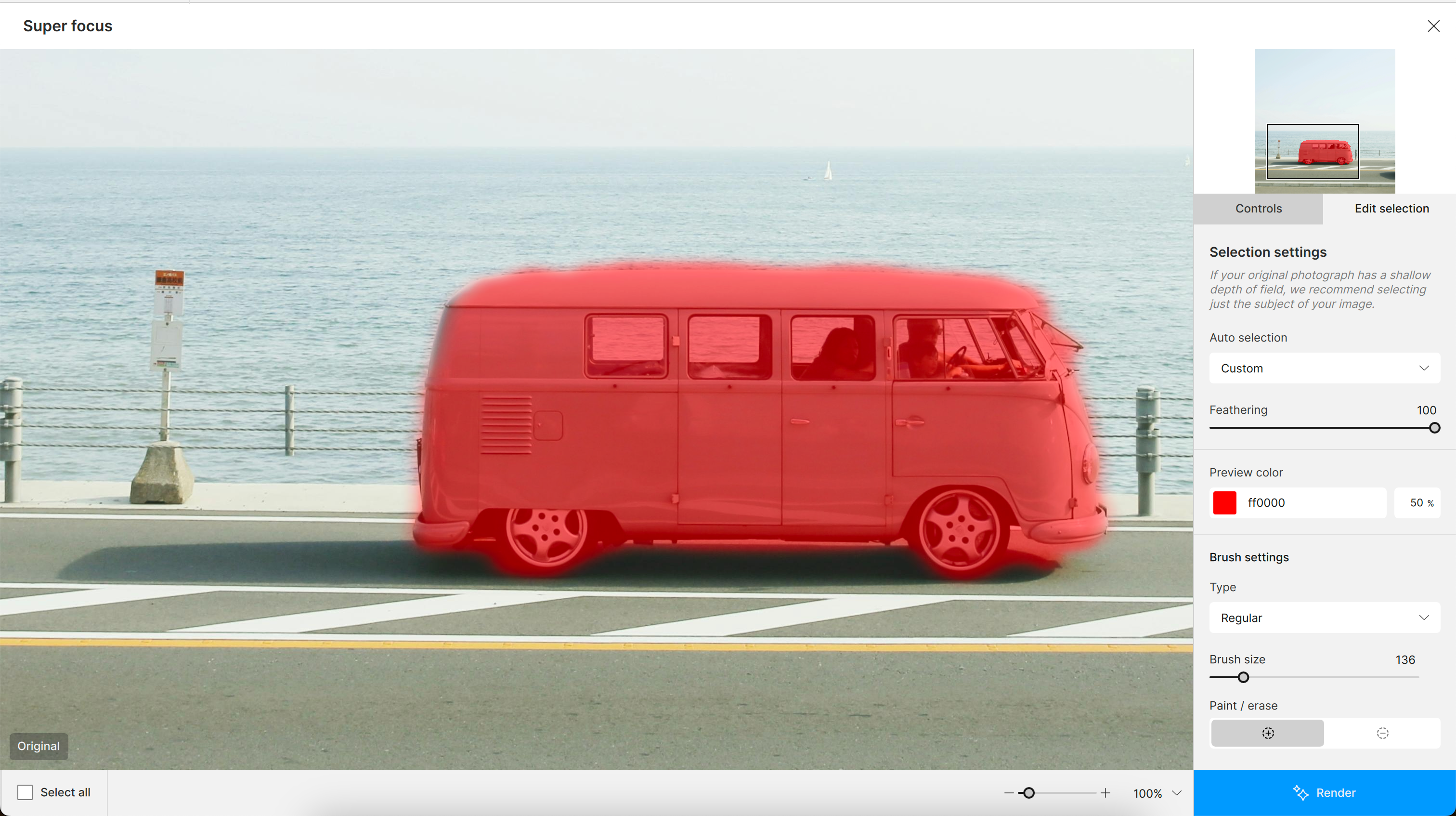
Task: Expand the brush Type Regular dropdown
Action: (1324, 618)
